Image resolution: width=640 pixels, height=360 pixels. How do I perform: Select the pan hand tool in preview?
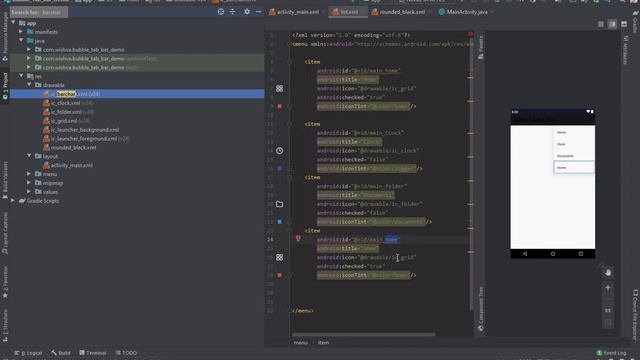608,272
